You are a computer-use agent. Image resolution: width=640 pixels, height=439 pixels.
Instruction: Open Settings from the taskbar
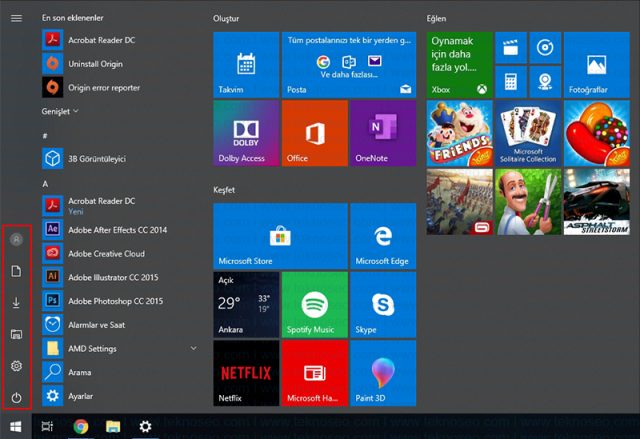coord(145,427)
